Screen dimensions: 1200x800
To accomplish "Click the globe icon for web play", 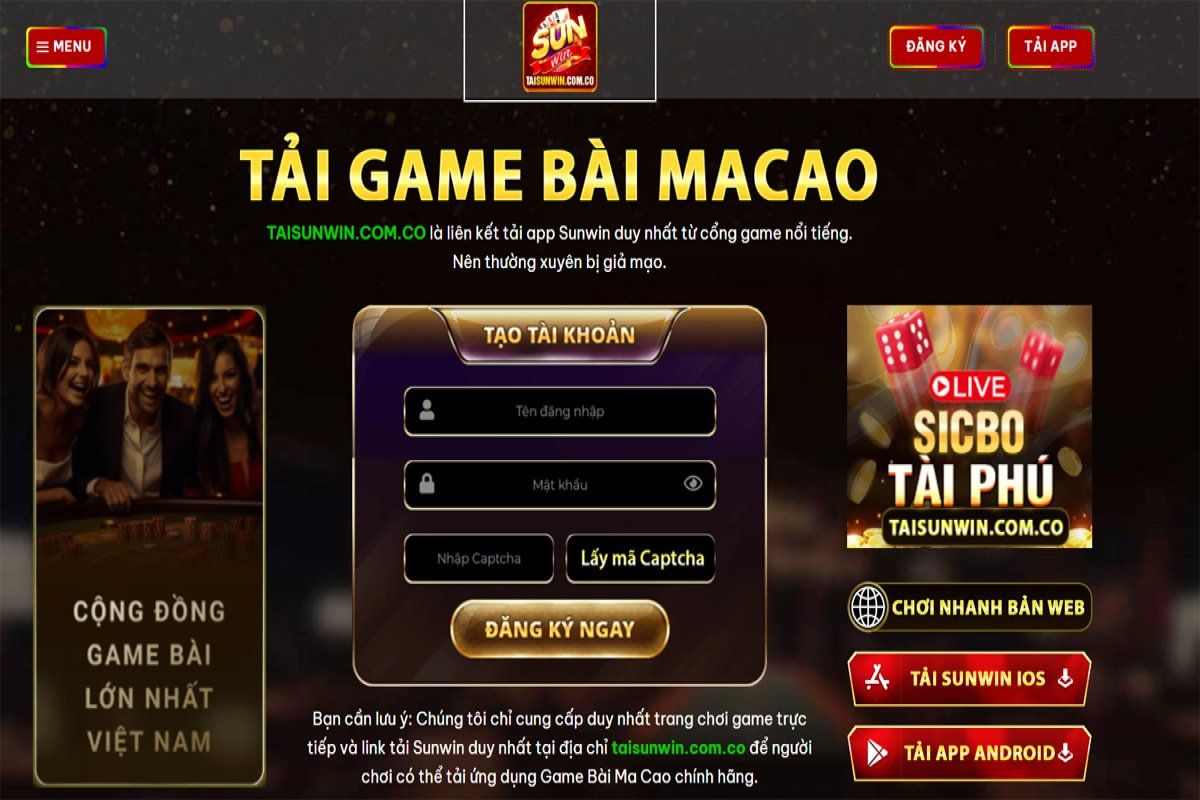I will point(868,607).
